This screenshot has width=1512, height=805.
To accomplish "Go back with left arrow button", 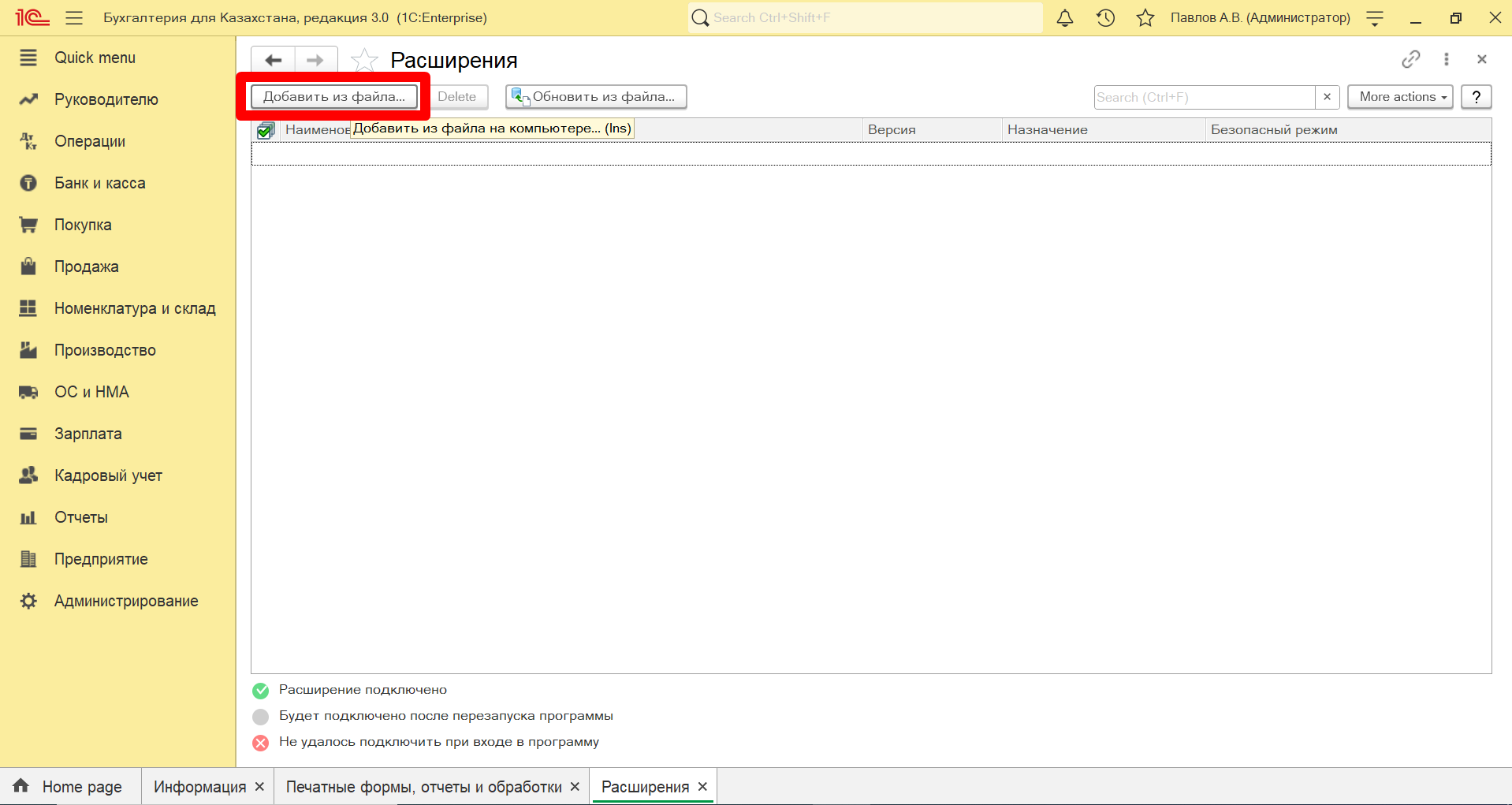I will coord(273,60).
